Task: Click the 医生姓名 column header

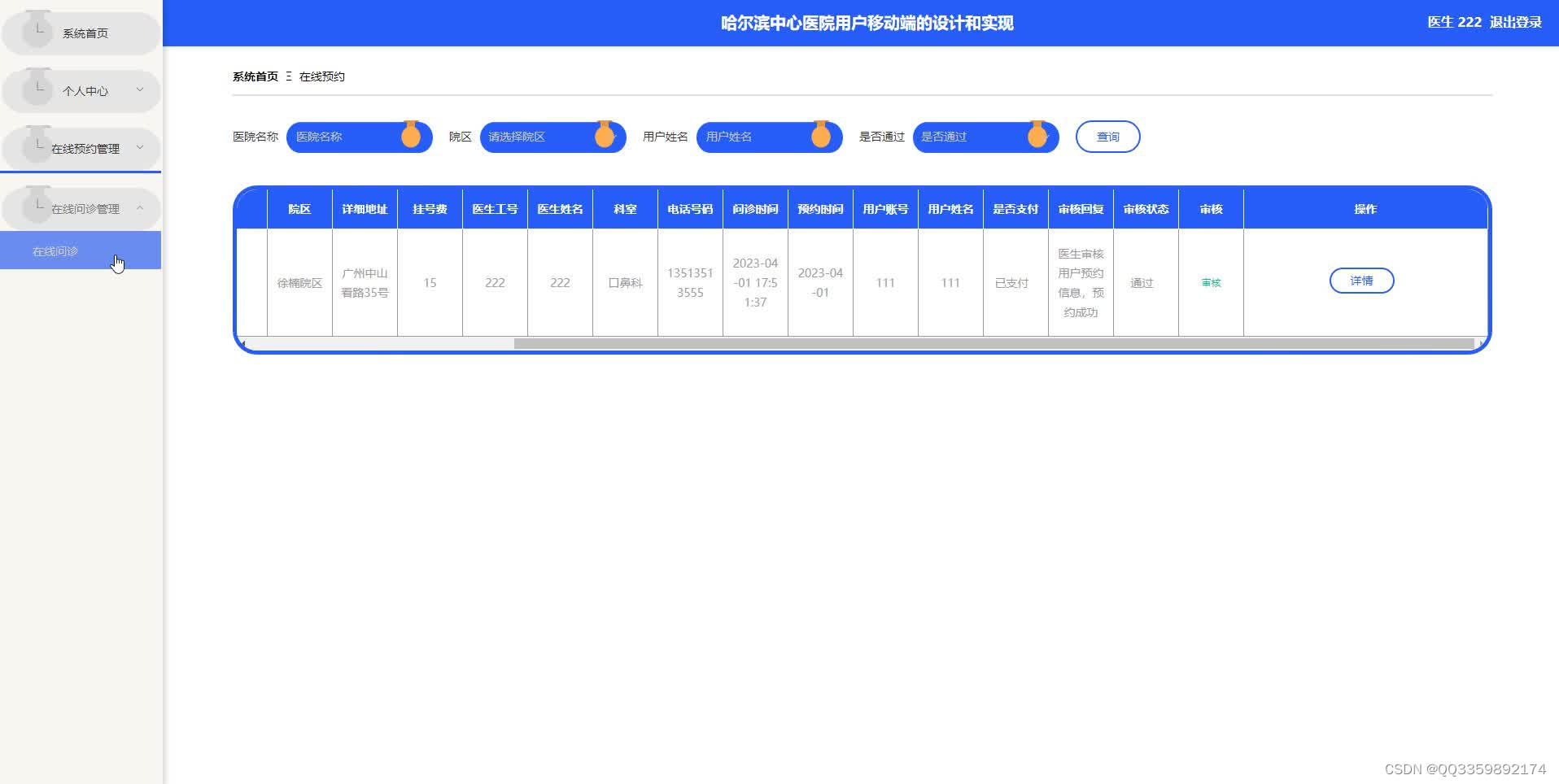Action: [x=560, y=209]
